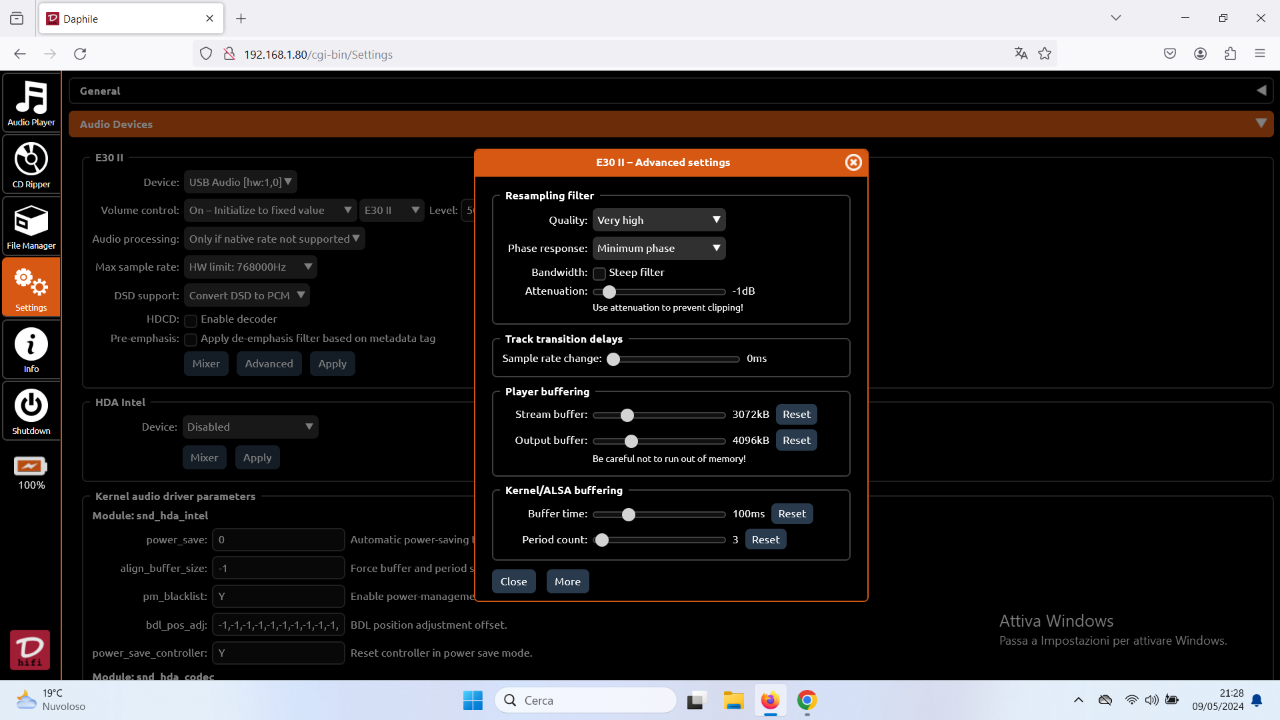Click the More button in Advanced settings
Image resolution: width=1280 pixels, height=720 pixels.
(567, 581)
